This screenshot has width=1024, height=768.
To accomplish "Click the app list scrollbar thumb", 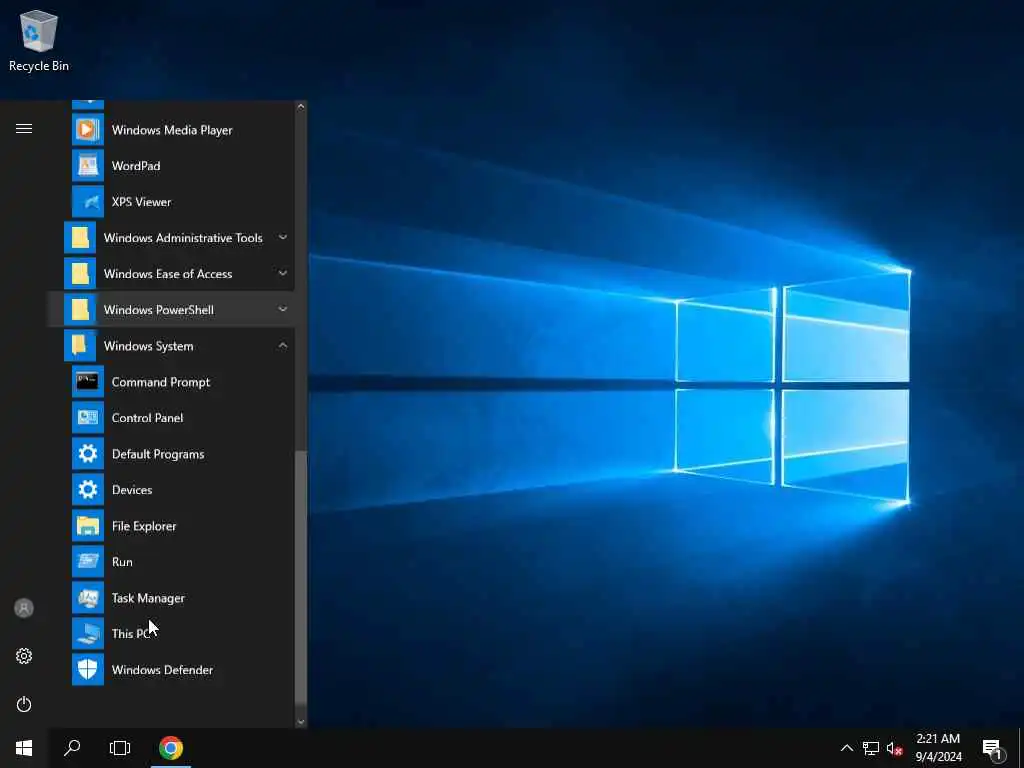I will 300,578.
